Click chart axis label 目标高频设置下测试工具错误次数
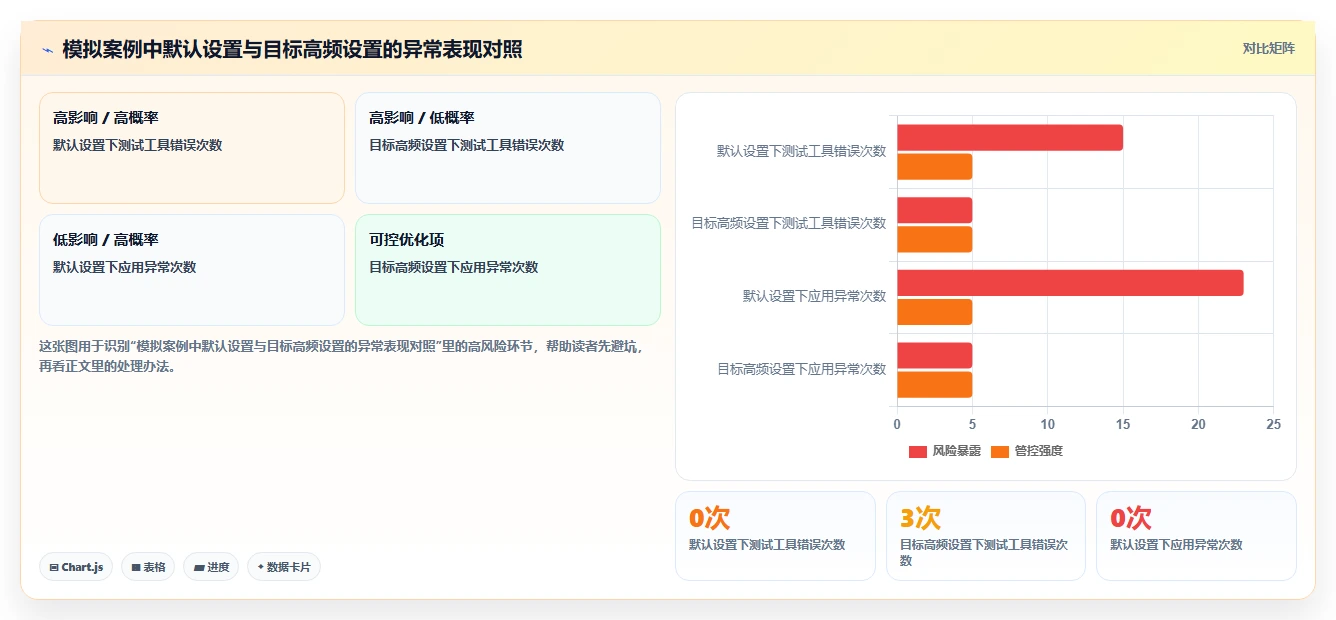Viewport: 1336px width, 620px height. (x=788, y=223)
